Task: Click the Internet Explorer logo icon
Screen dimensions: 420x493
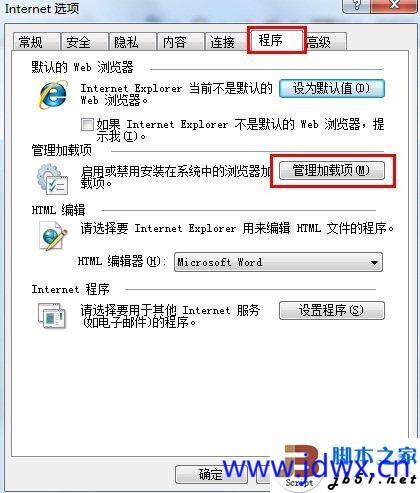Action: click(x=53, y=95)
